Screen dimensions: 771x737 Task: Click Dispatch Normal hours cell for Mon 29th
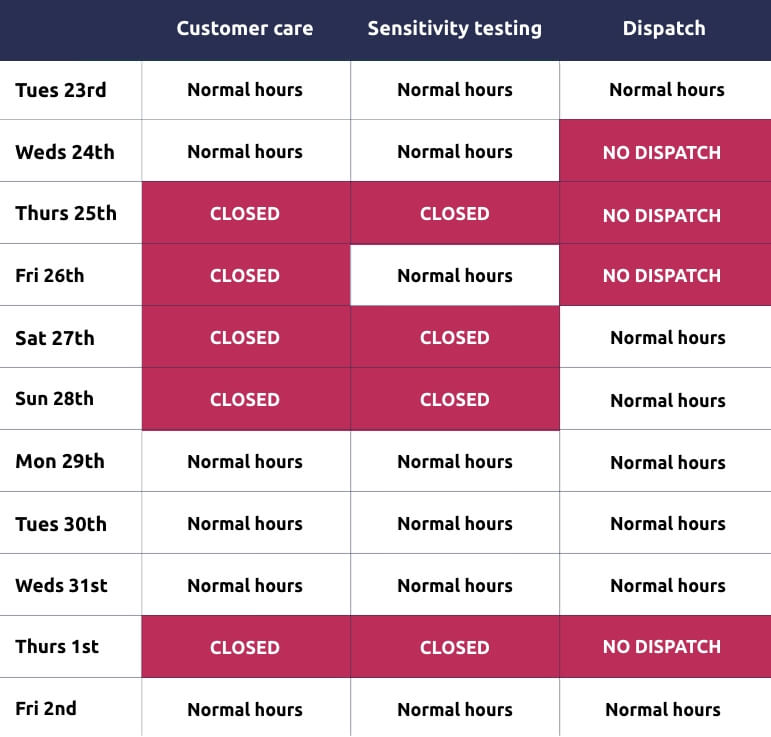click(667, 462)
